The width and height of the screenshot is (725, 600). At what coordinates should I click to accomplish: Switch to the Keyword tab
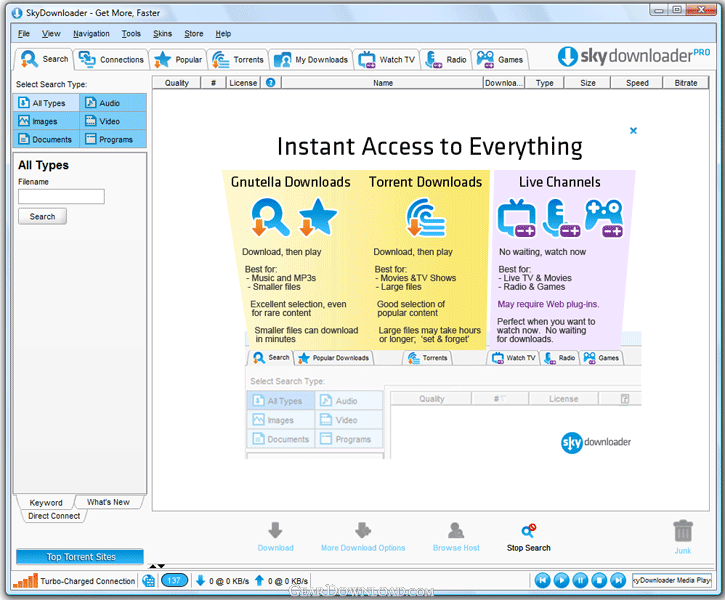(46, 502)
